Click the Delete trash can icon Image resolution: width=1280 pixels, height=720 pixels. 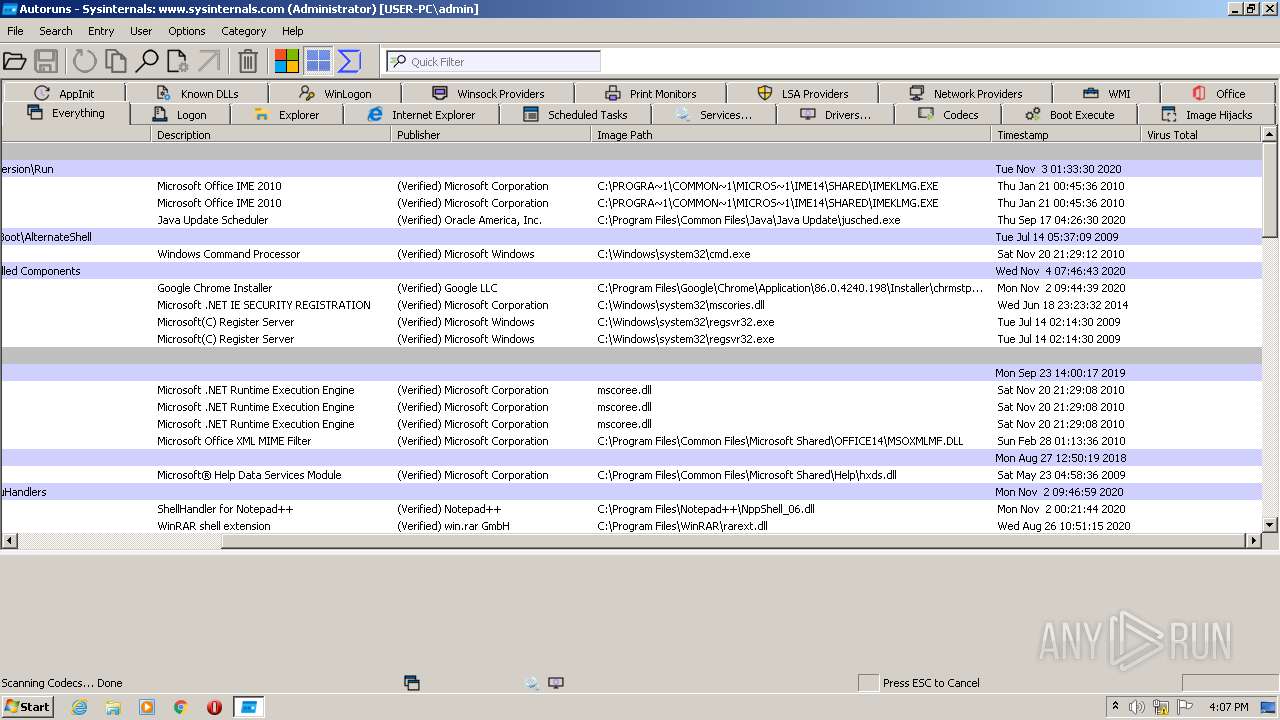pos(248,62)
